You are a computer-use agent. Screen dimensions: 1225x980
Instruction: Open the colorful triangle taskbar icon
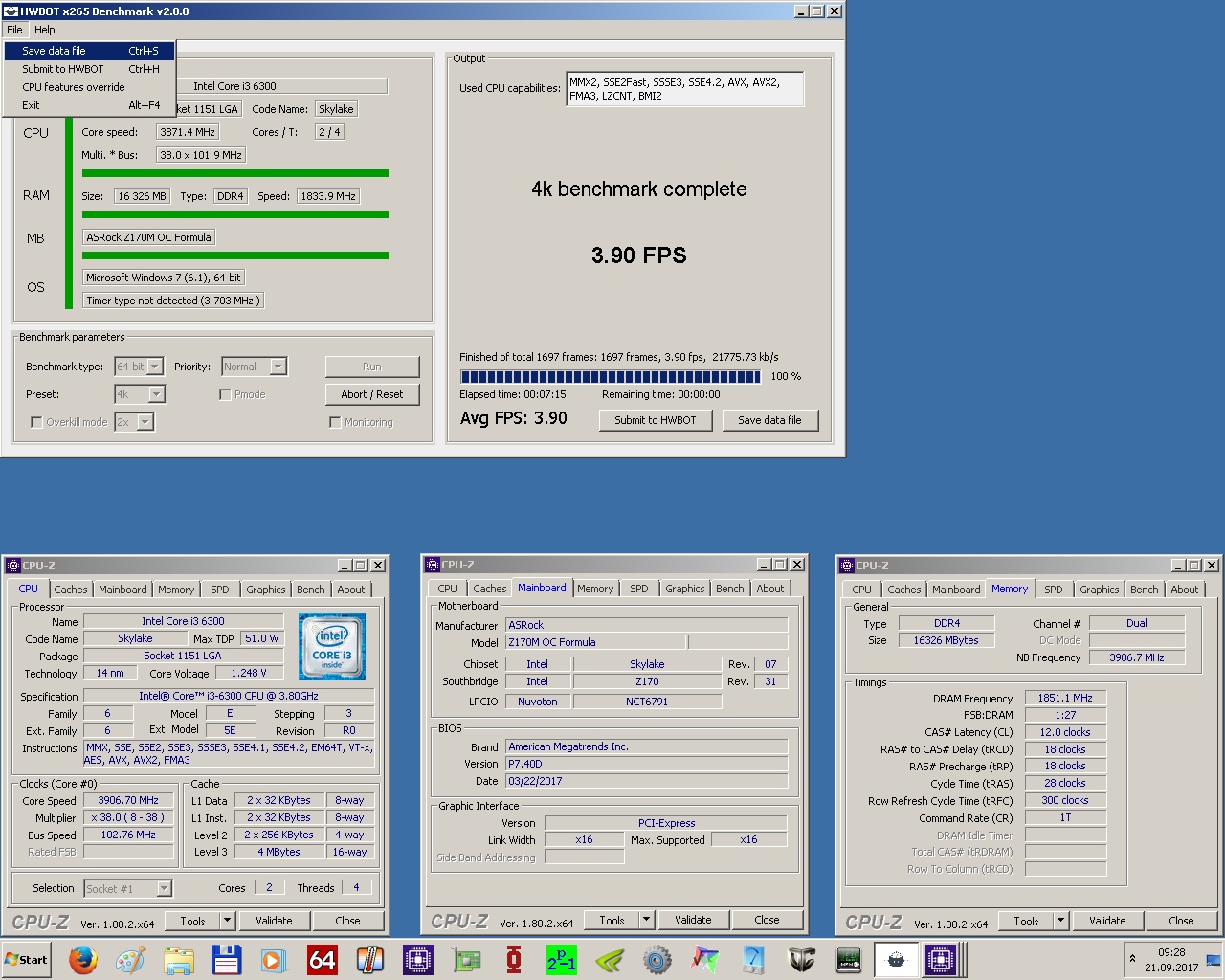(705, 959)
